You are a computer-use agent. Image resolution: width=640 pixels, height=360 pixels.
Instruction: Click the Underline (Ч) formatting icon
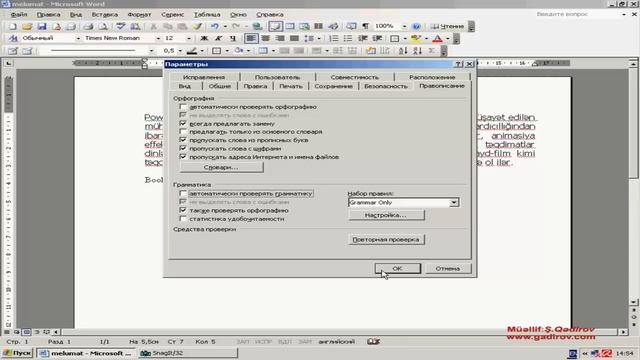point(233,38)
